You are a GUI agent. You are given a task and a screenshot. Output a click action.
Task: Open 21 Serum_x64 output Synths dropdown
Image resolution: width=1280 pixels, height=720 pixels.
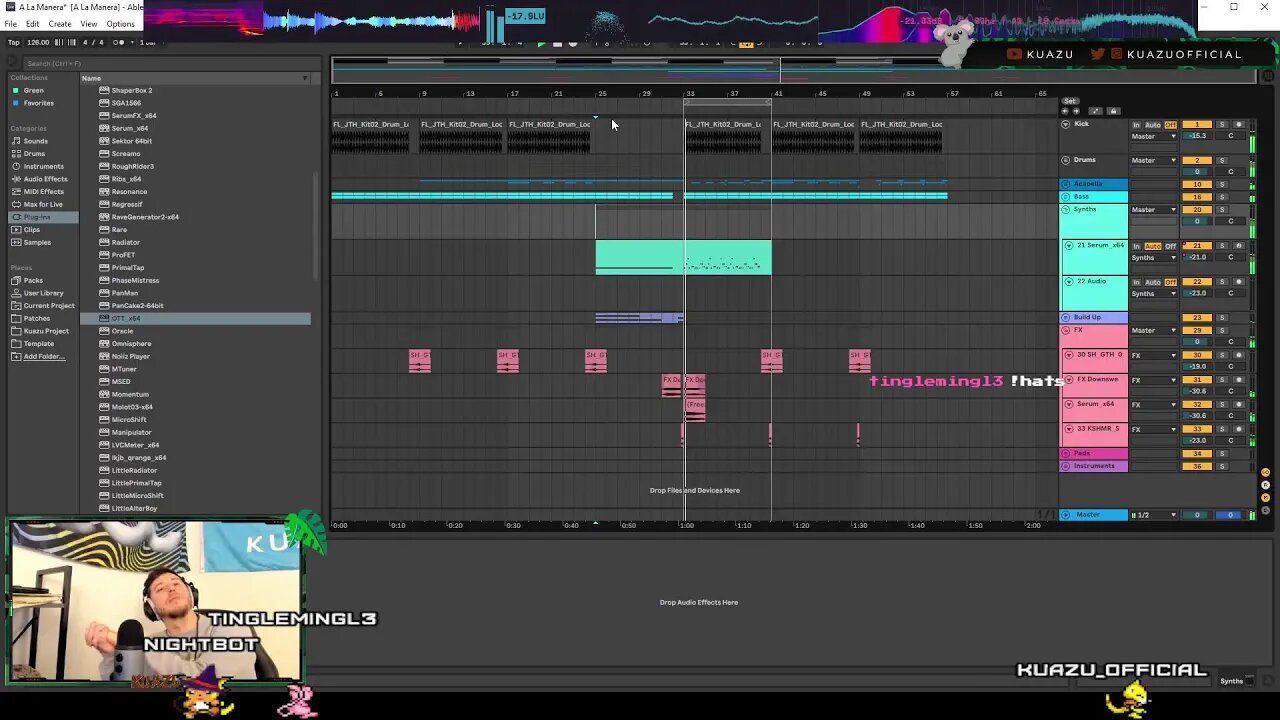tap(1154, 258)
